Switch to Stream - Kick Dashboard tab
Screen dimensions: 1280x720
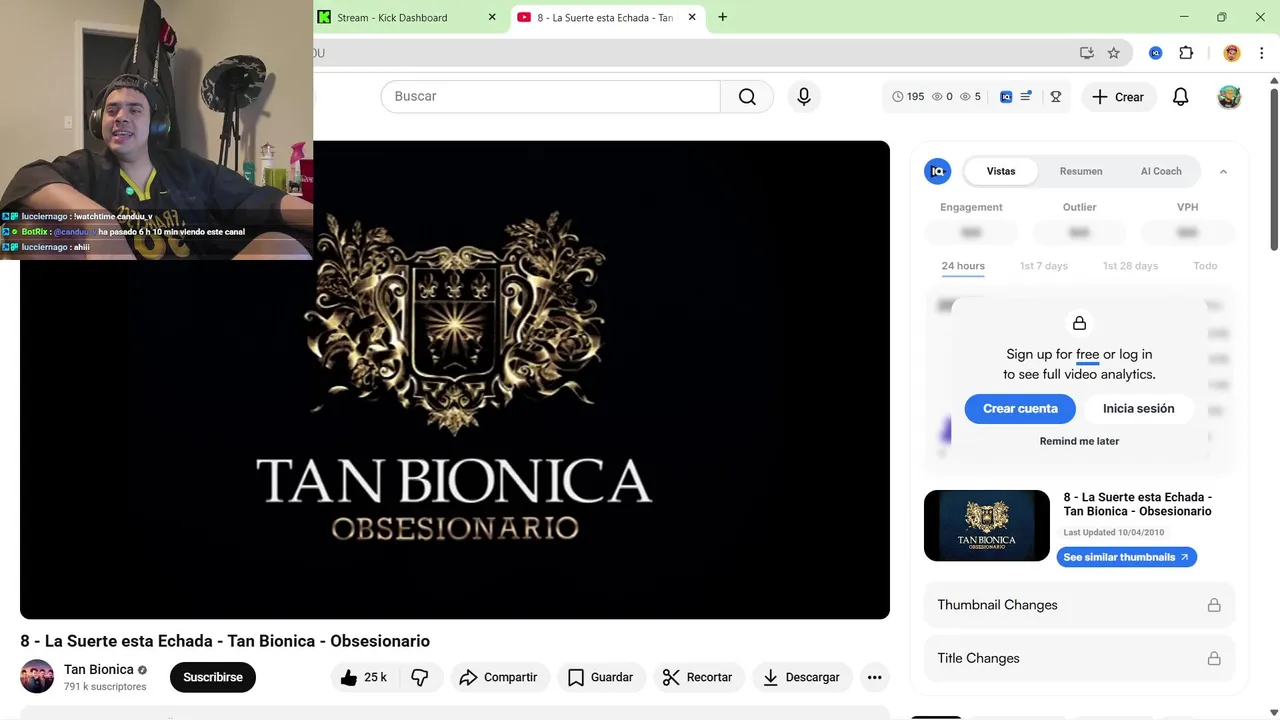(407, 17)
